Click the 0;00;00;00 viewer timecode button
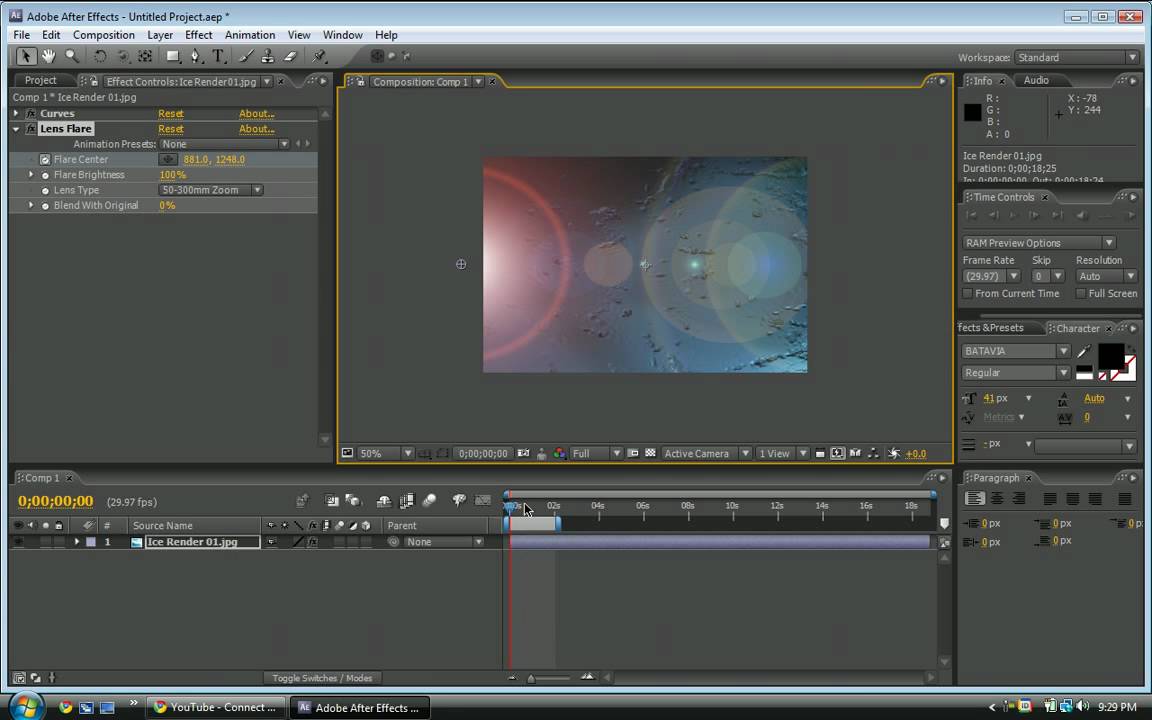Image resolution: width=1152 pixels, height=720 pixels. click(x=483, y=453)
